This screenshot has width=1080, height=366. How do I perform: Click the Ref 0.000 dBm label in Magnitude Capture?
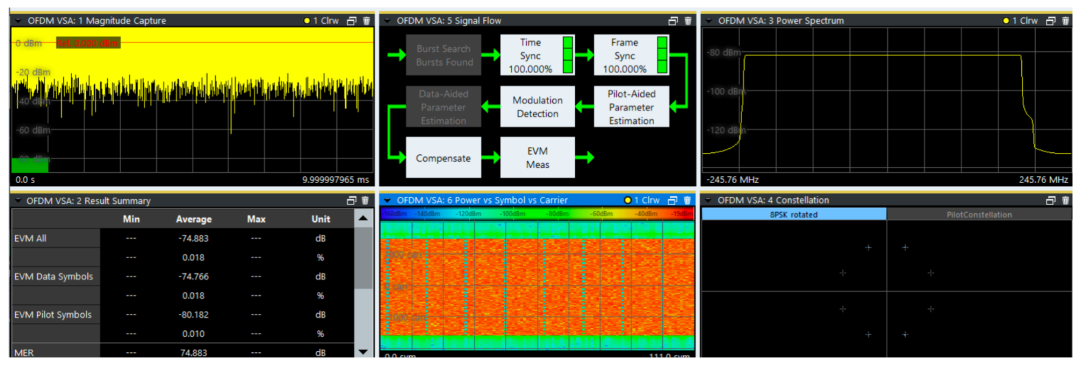click(89, 43)
